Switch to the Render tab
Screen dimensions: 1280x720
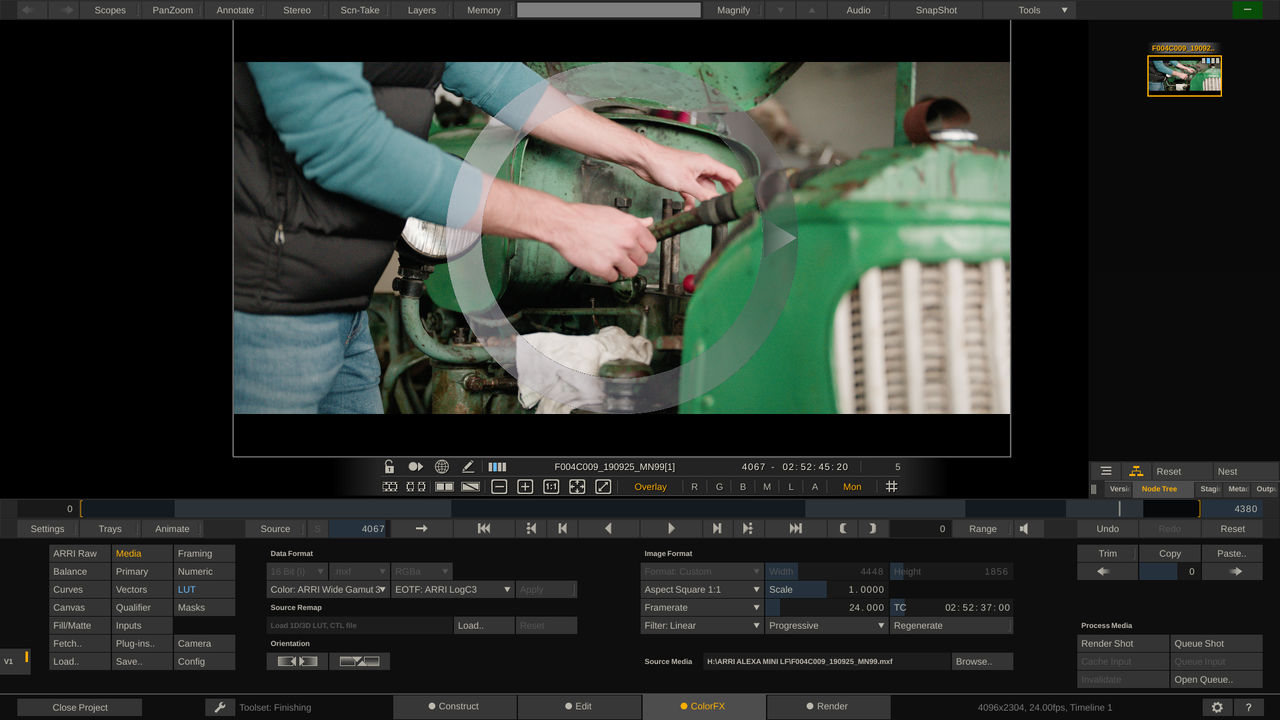pyautogui.click(x=827, y=707)
